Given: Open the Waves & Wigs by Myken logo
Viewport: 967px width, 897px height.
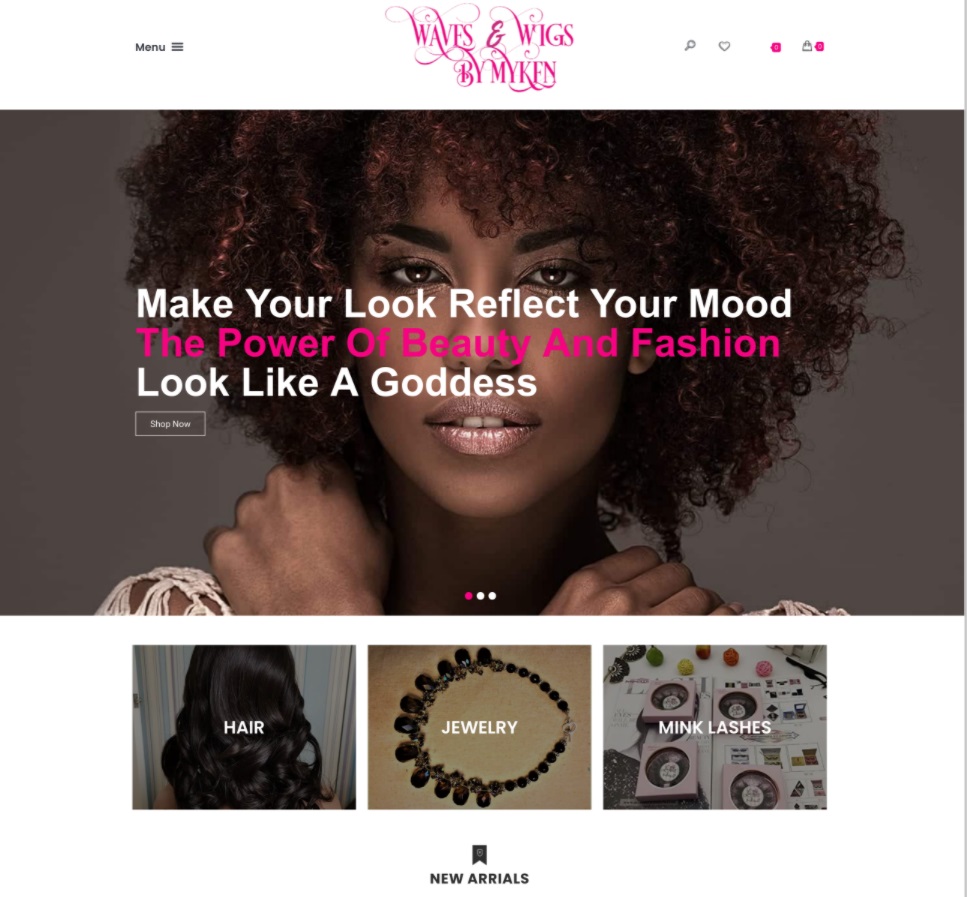Looking at the screenshot, I should [x=480, y=48].
